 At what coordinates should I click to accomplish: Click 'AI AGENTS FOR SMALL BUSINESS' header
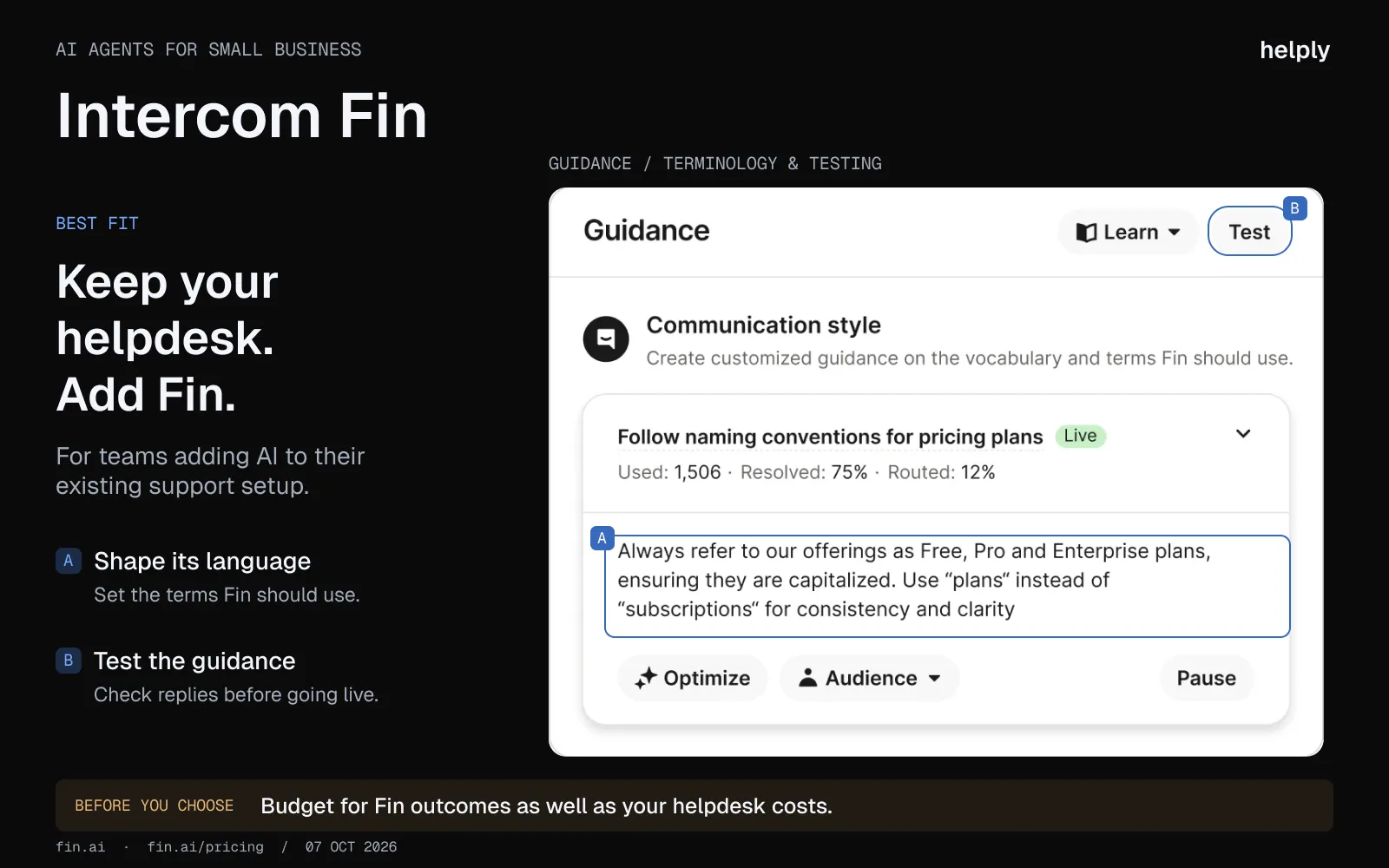(x=208, y=49)
